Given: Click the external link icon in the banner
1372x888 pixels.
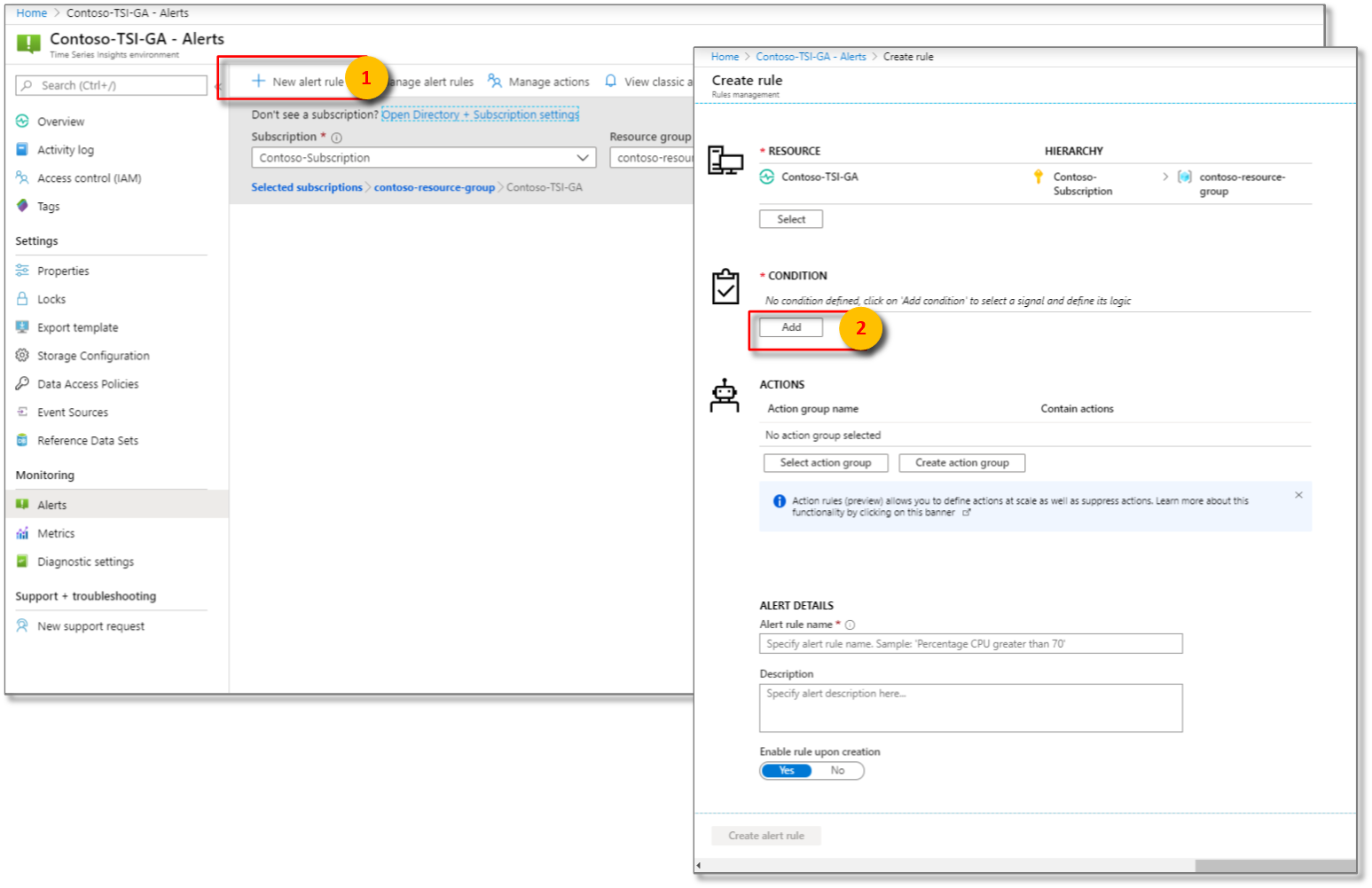Looking at the screenshot, I should (x=967, y=513).
